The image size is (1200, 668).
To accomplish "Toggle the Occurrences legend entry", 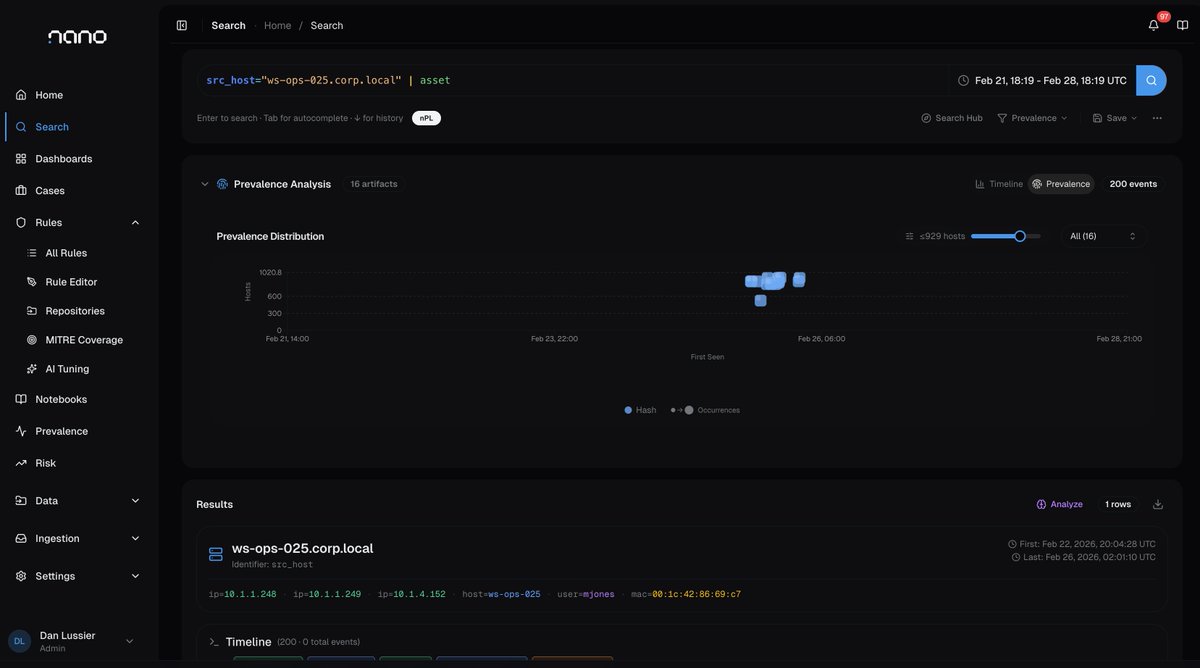I will click(706, 410).
